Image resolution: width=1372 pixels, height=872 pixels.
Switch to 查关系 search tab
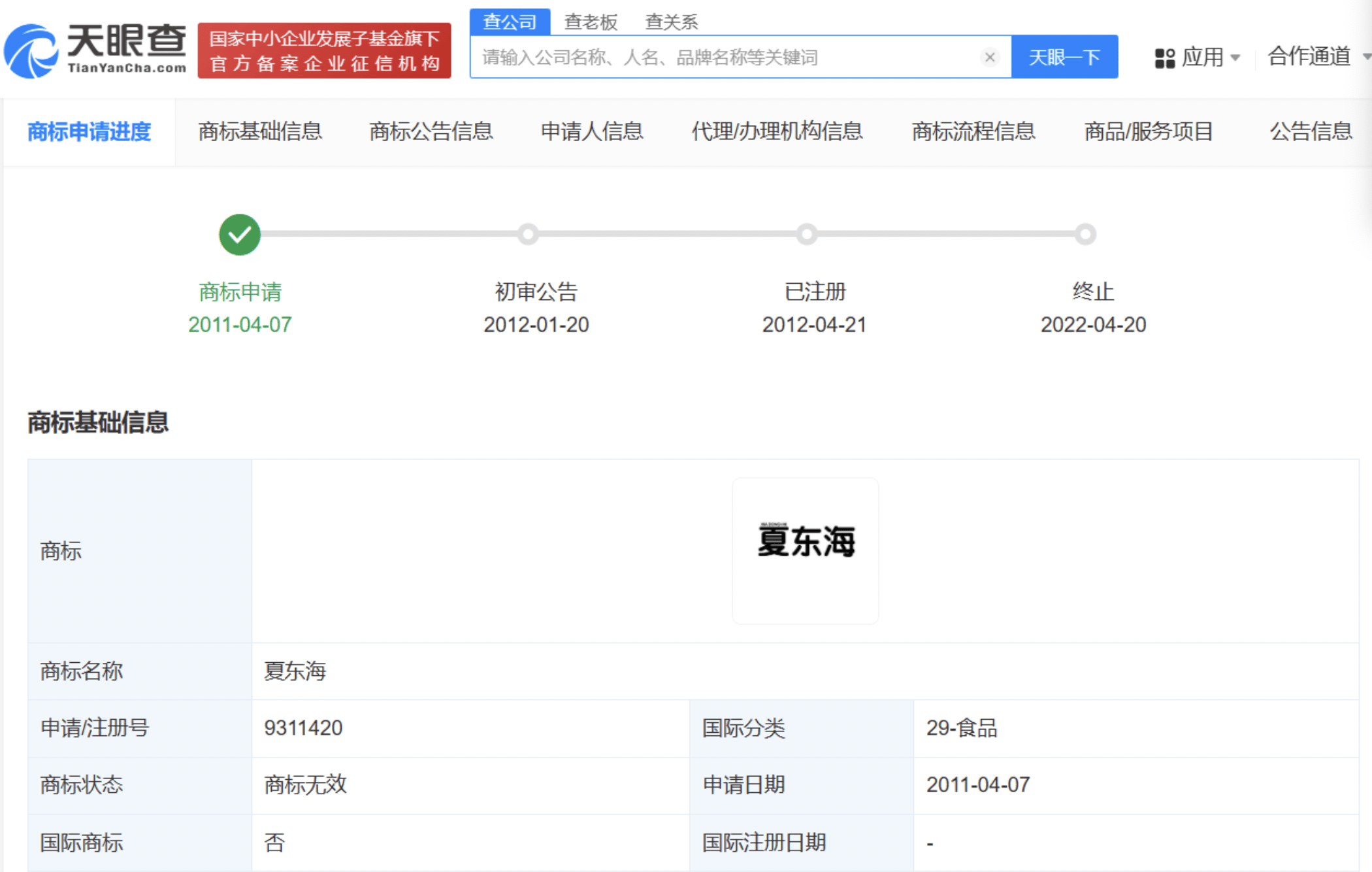click(x=671, y=22)
